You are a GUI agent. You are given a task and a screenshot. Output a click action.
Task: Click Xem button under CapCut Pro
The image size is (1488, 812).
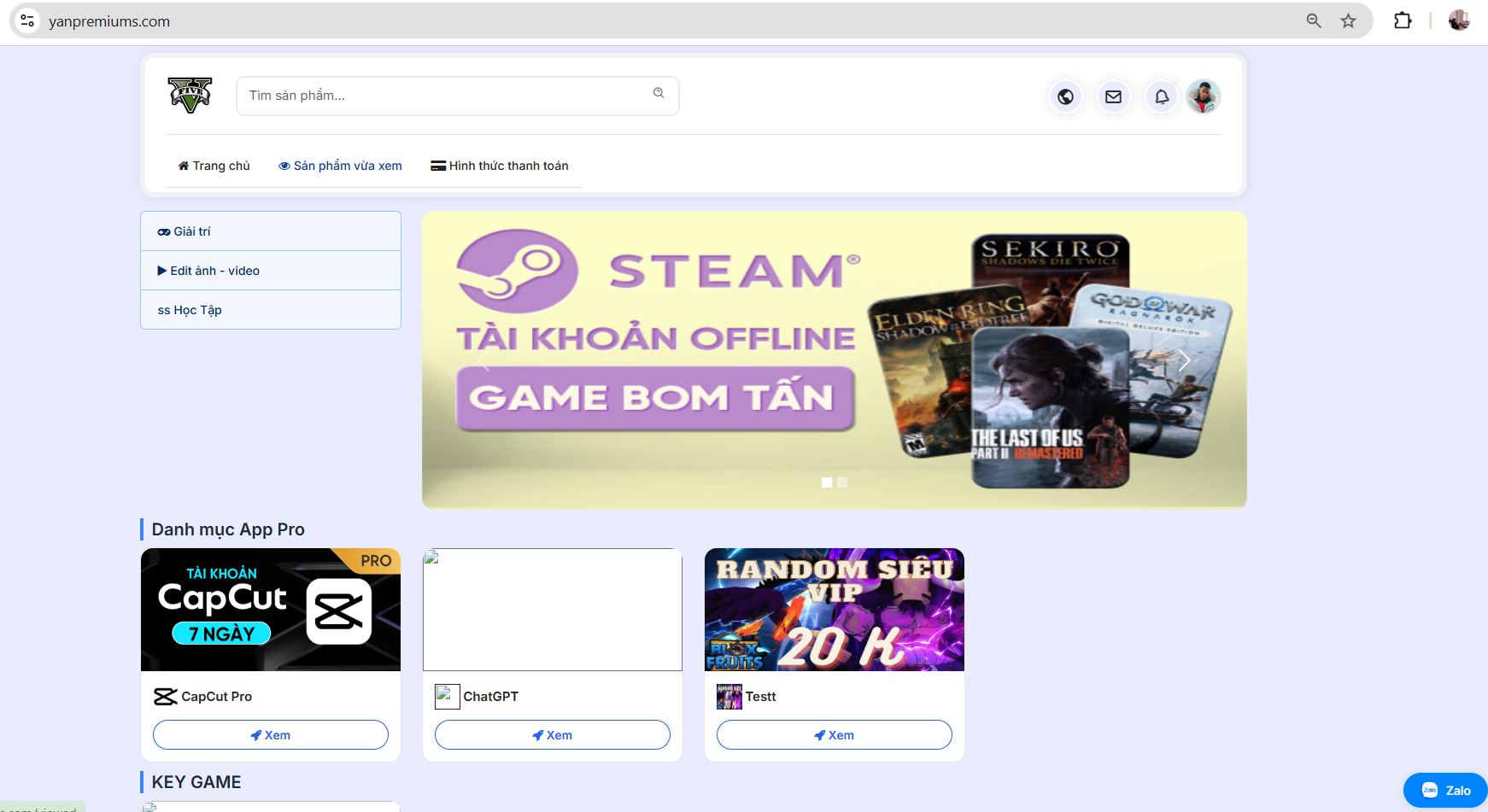[x=271, y=735]
